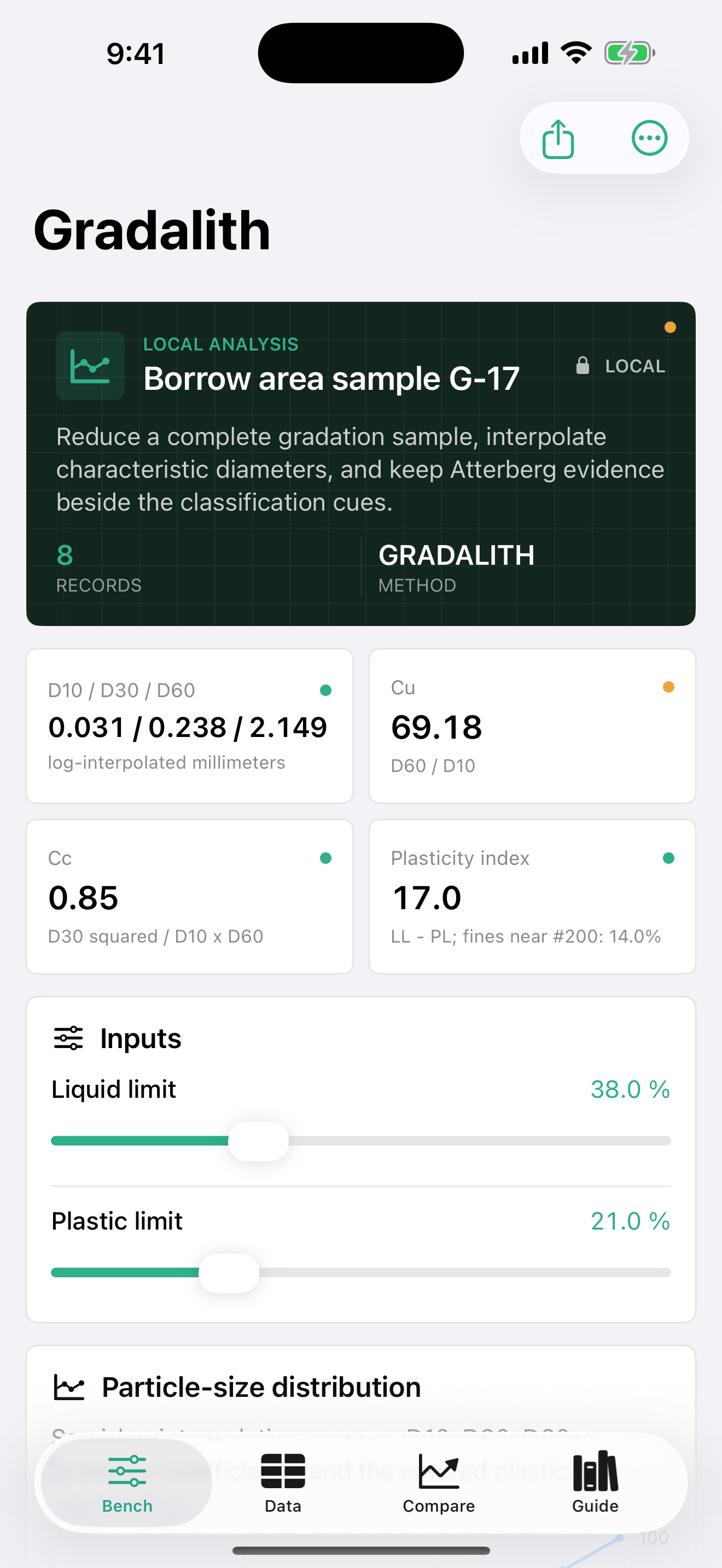The width and height of the screenshot is (722, 1568).
Task: Tap the Particle-size distribution heading
Action: coord(261,1387)
